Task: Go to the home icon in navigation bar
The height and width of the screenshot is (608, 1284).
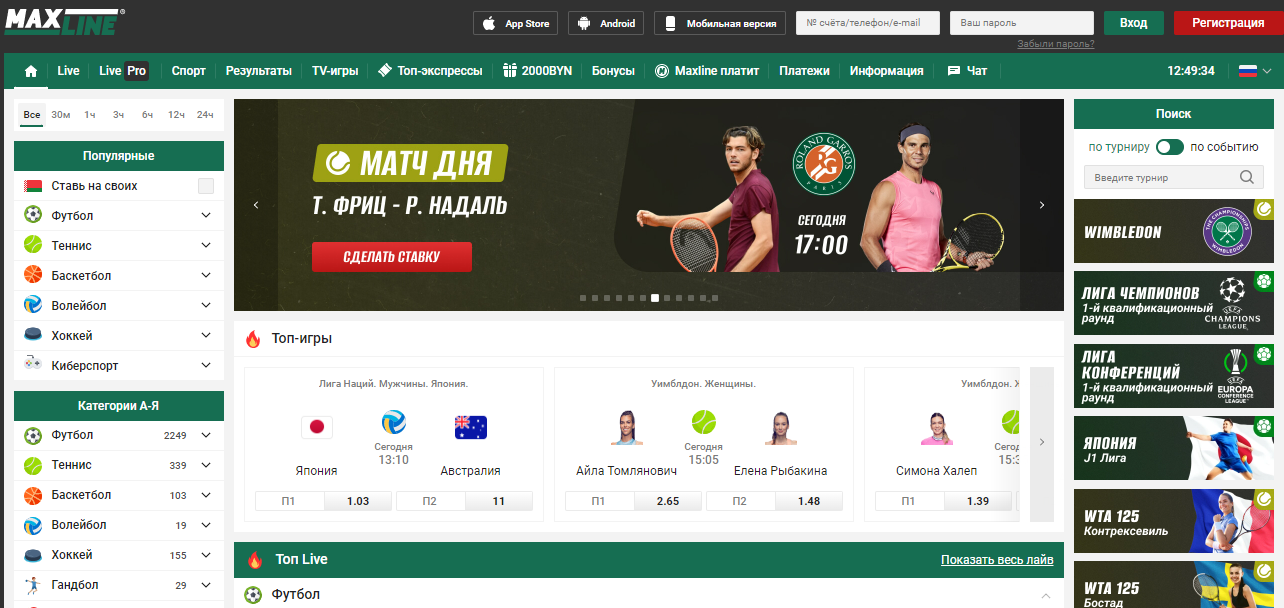Action: [31, 71]
